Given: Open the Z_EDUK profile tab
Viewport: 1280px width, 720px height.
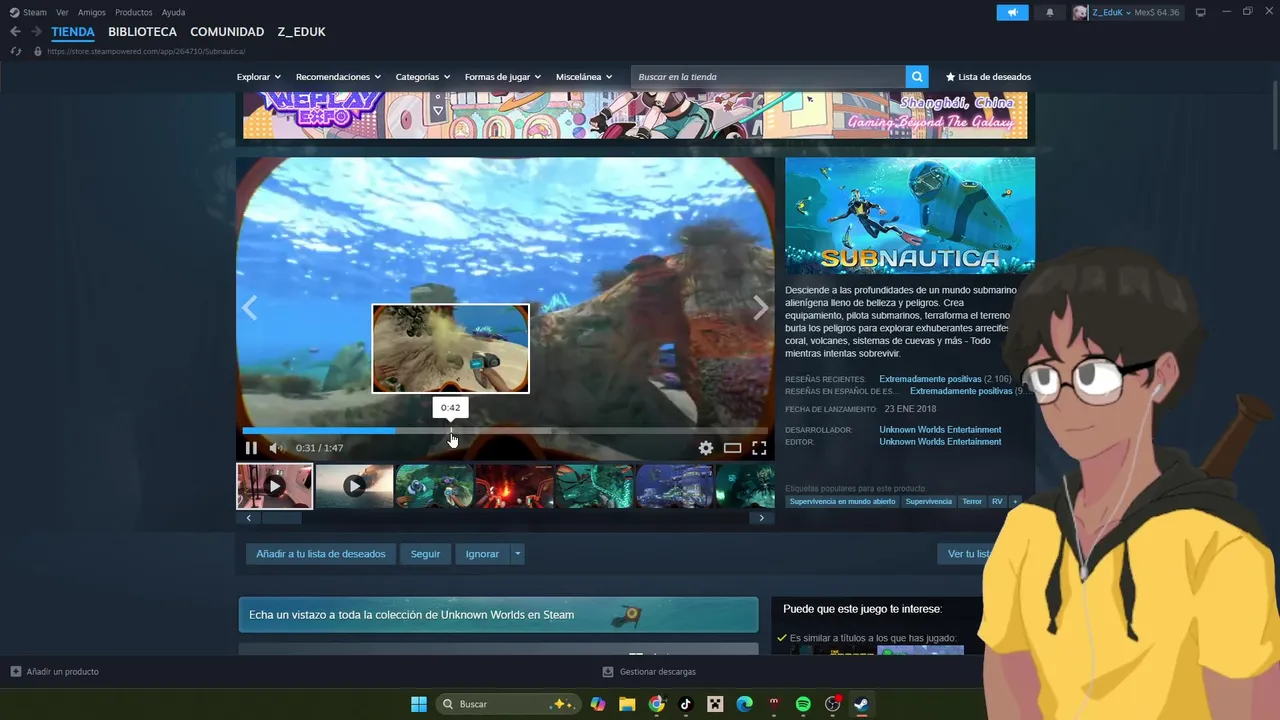Looking at the screenshot, I should pyautogui.click(x=302, y=32).
